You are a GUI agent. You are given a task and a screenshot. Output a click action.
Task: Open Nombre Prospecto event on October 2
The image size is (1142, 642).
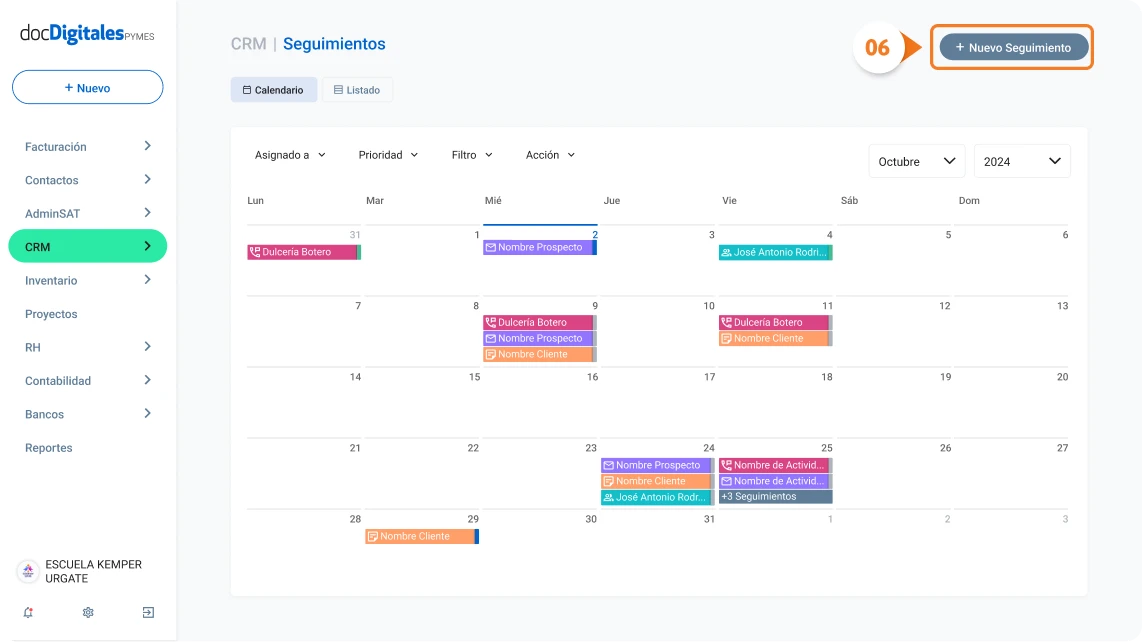(x=540, y=248)
